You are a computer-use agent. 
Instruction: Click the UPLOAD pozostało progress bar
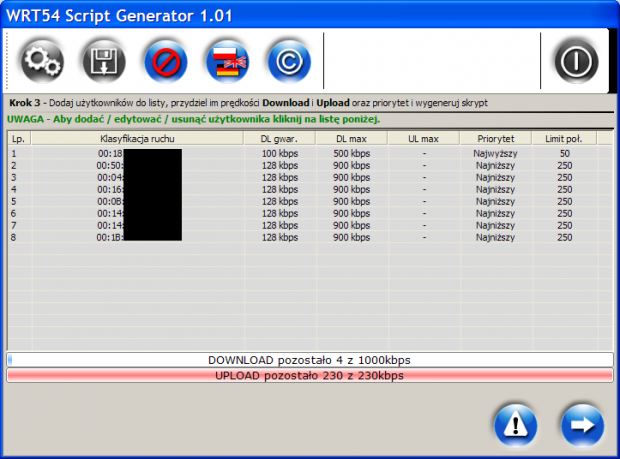tap(310, 376)
